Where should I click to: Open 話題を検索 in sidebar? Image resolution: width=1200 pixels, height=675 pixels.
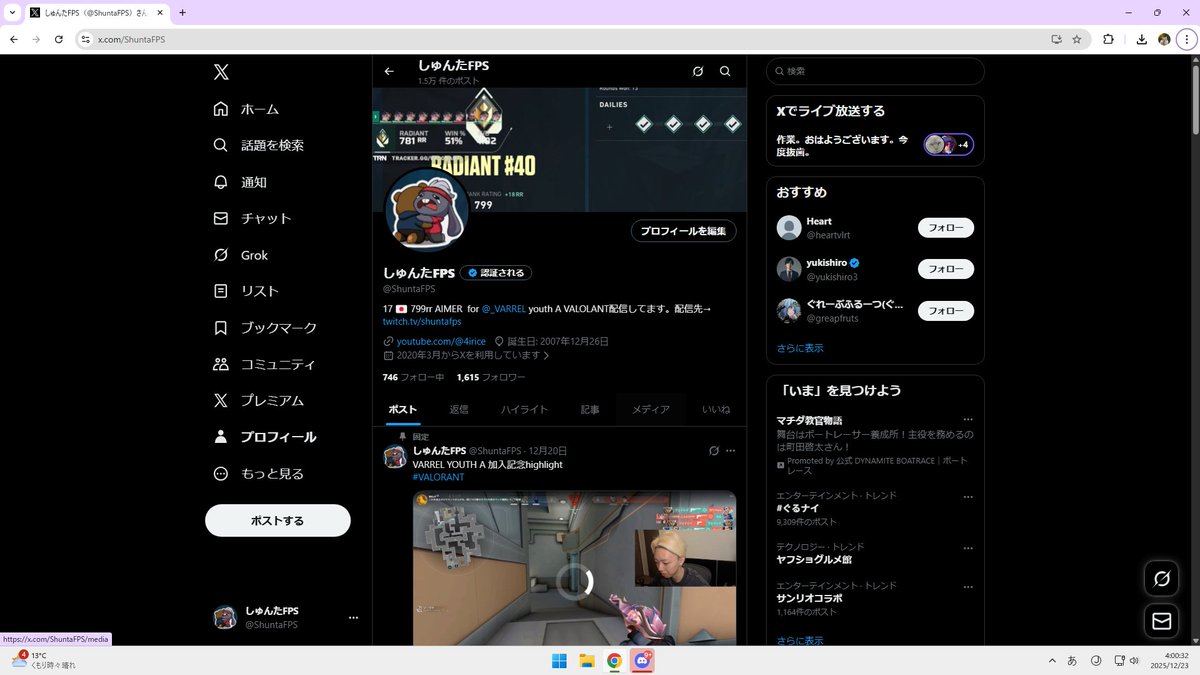click(258, 145)
